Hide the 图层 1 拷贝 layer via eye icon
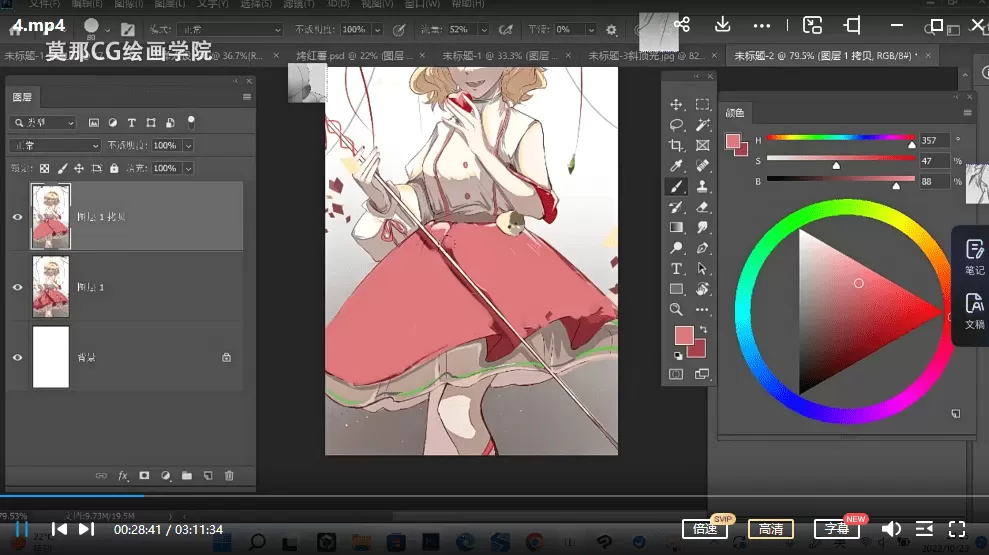Image resolution: width=989 pixels, height=555 pixels. [x=17, y=216]
